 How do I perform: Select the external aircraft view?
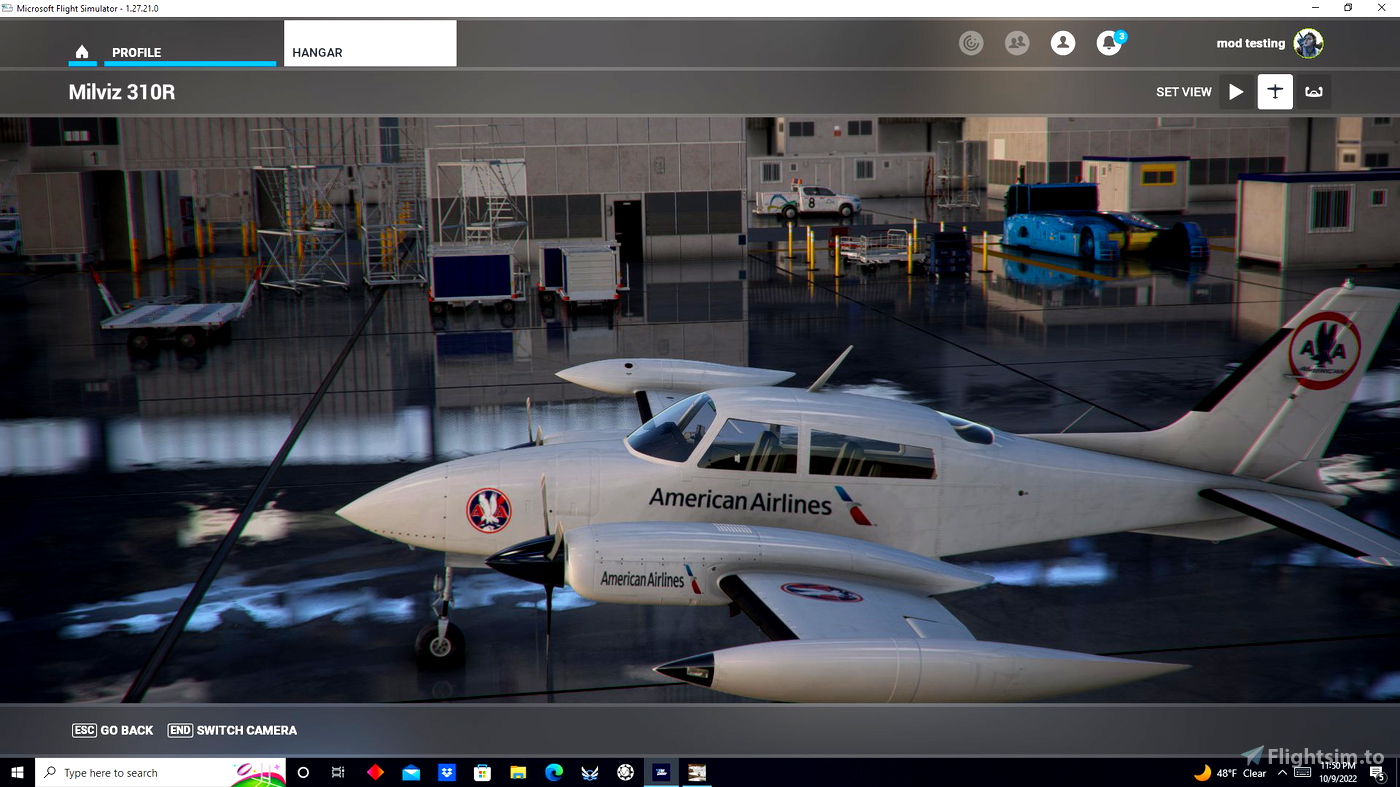tap(1275, 92)
